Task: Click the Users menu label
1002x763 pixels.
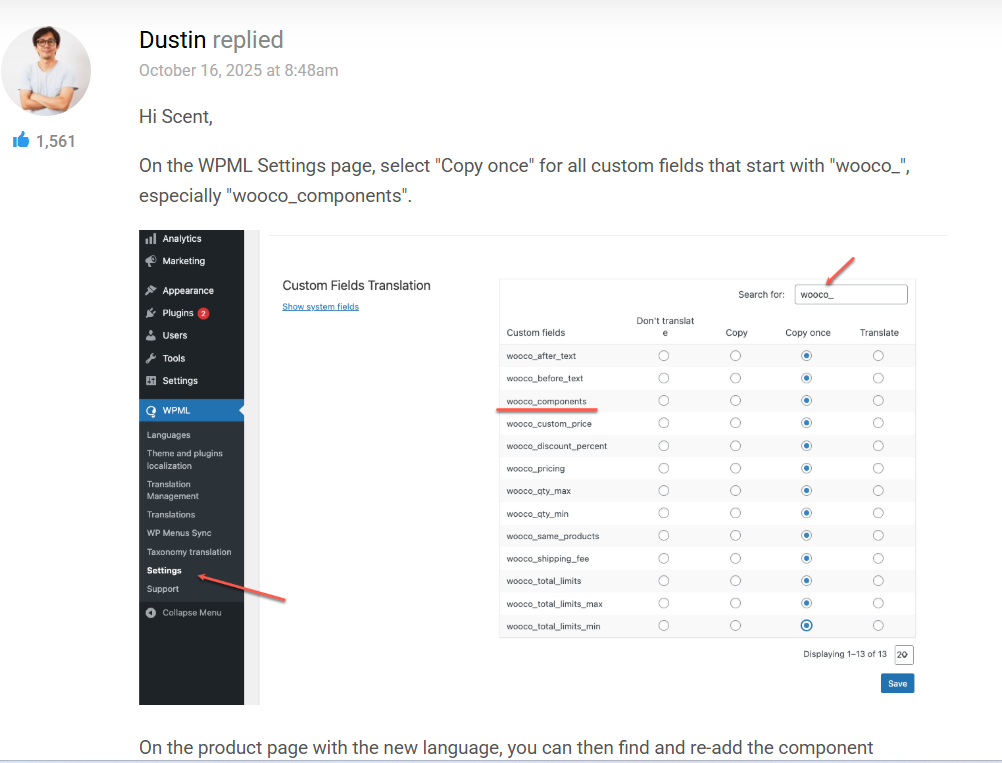Action: coord(174,335)
